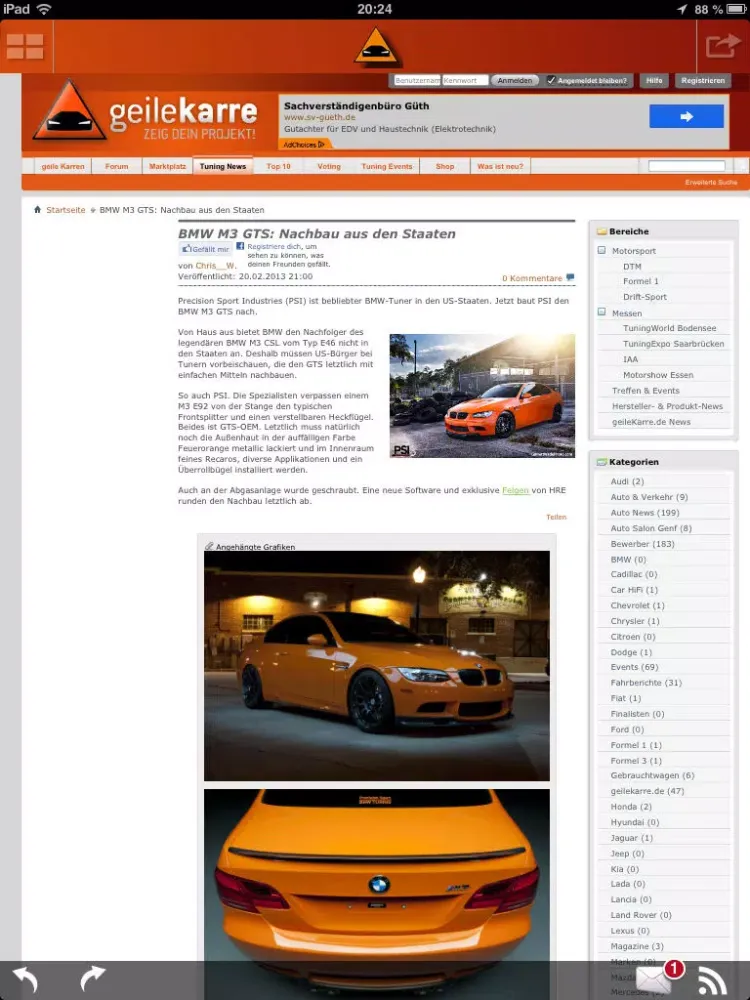750x1000 pixels.
Task: Open the Top 10 tab
Action: (278, 166)
